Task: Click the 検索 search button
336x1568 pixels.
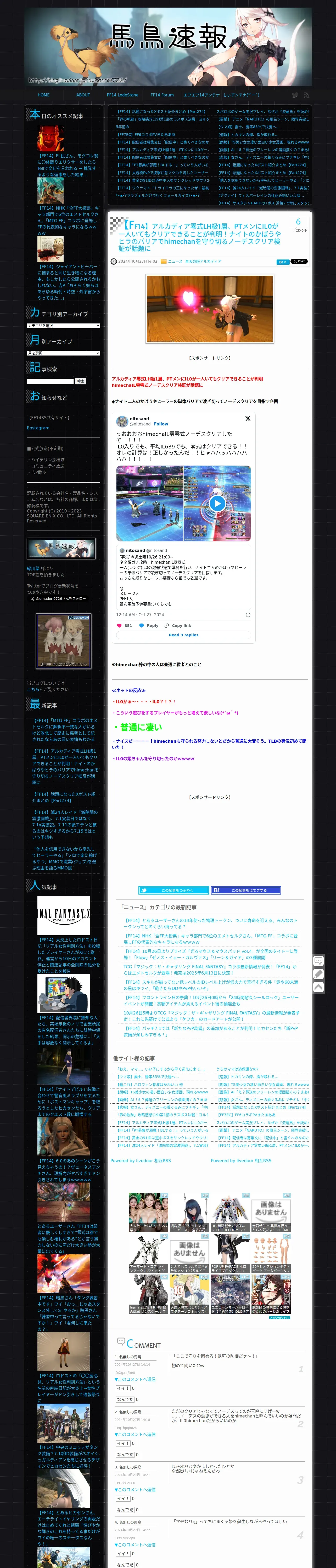Action: pos(81,381)
